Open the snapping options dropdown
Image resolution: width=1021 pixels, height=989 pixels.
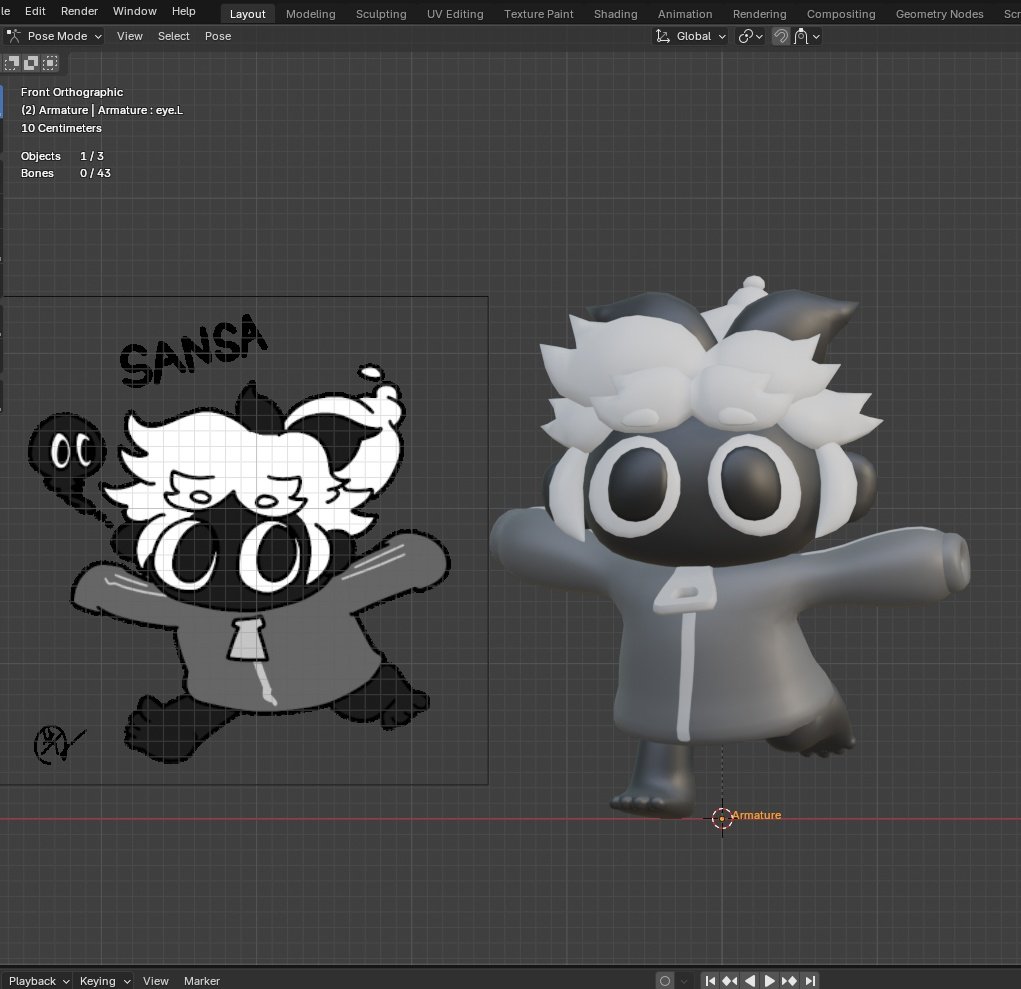807,36
